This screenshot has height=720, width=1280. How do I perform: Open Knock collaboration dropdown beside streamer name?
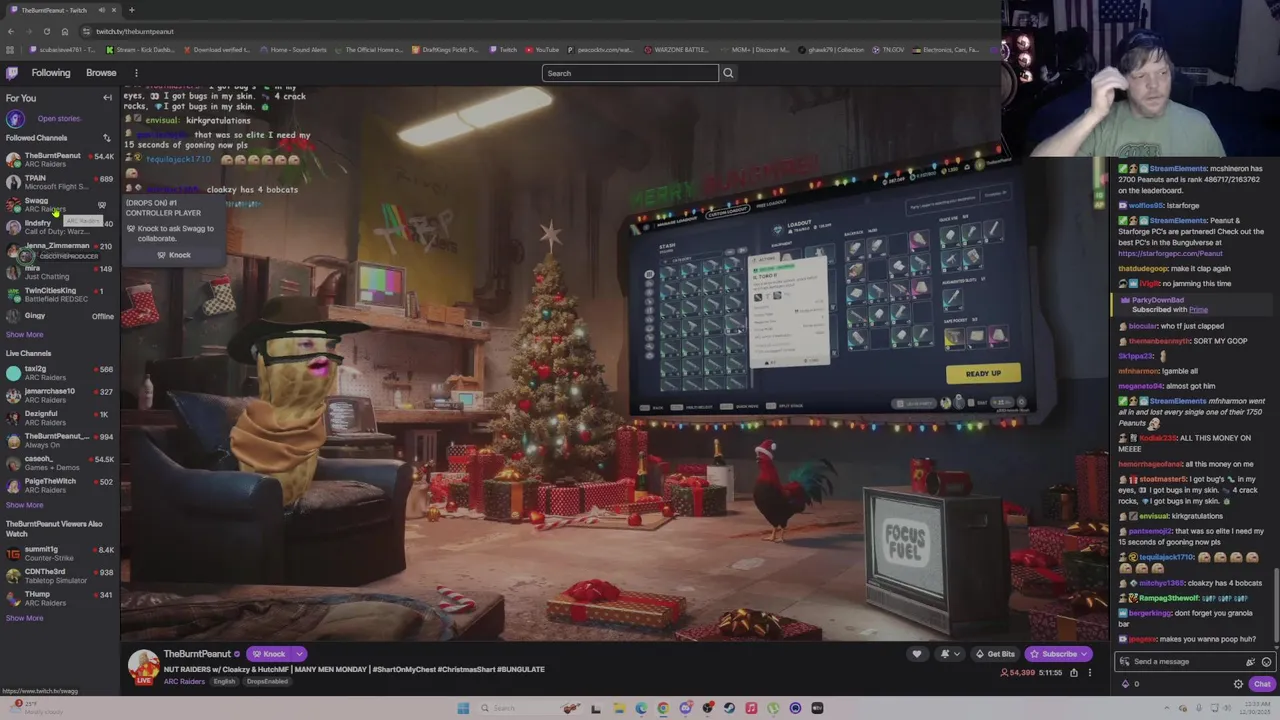point(299,654)
